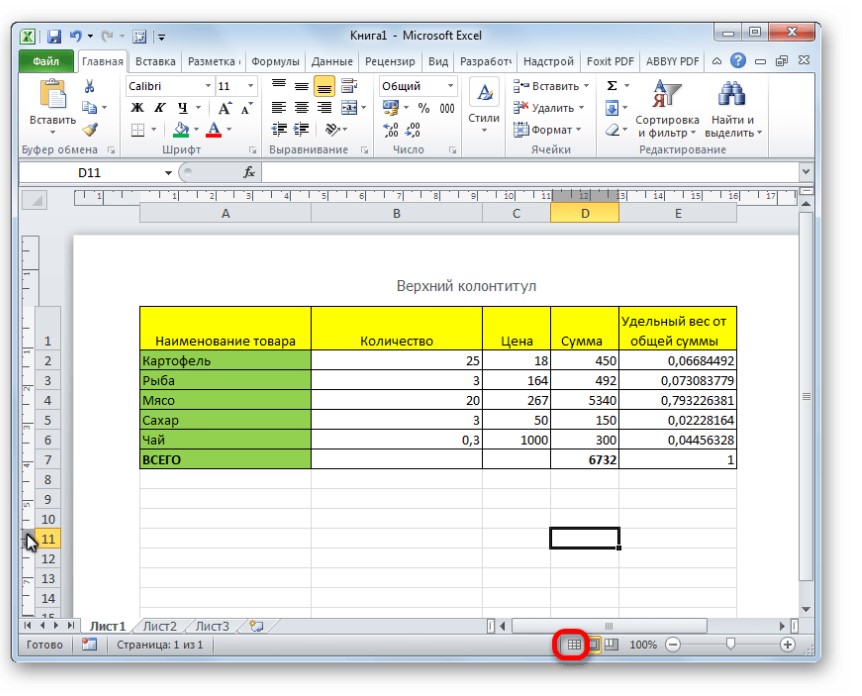
Task: Toggle italic formatting (К)
Action: [x=158, y=109]
